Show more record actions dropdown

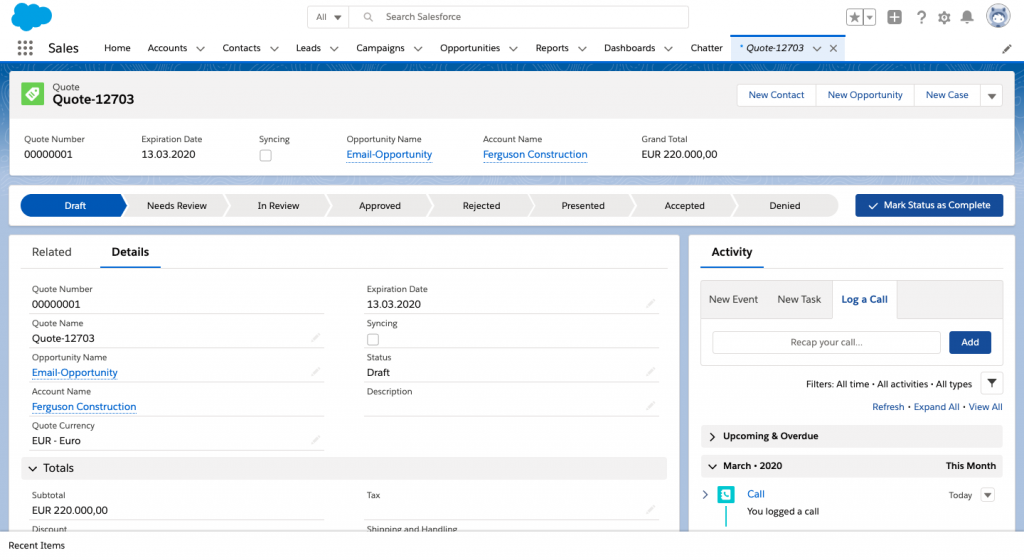point(991,96)
